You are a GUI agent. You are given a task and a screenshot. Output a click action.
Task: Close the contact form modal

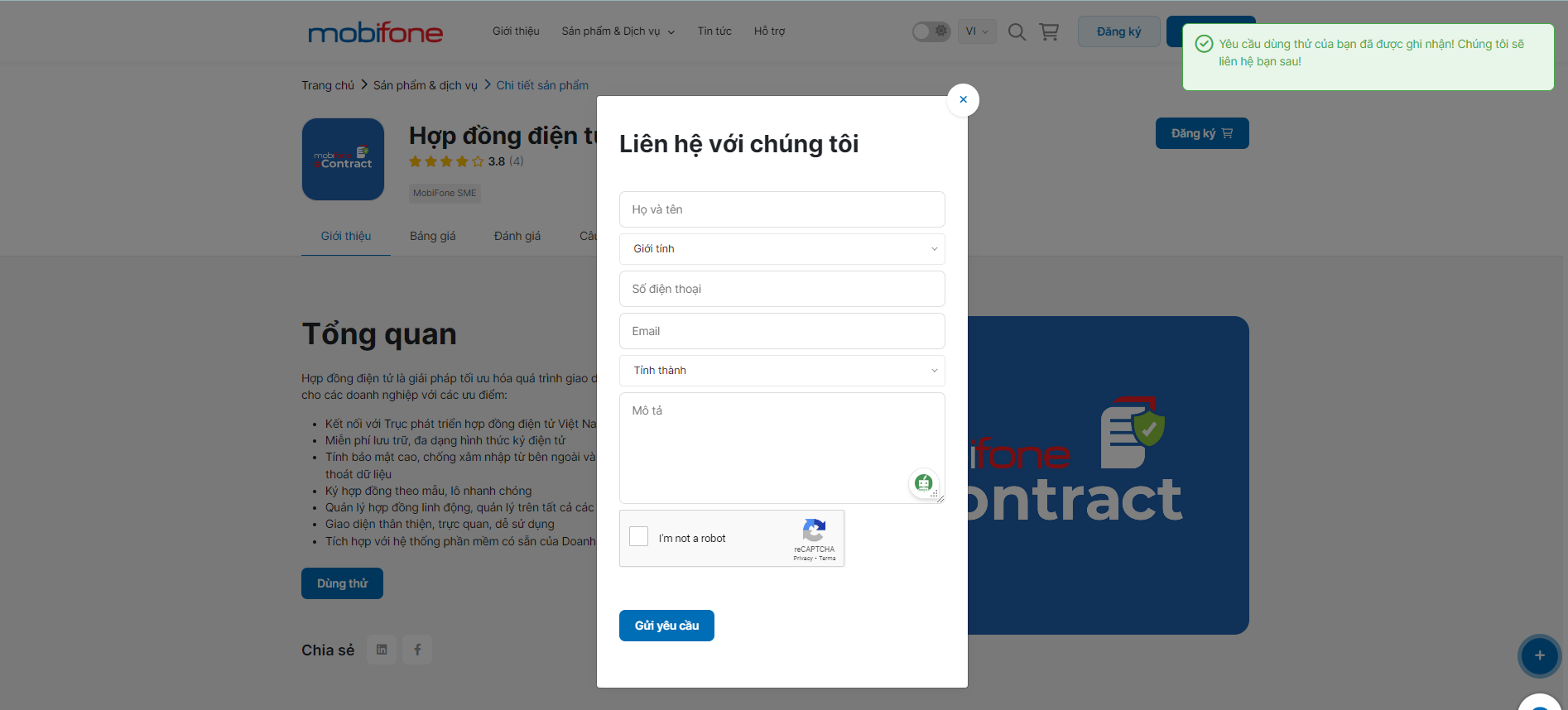tap(963, 99)
